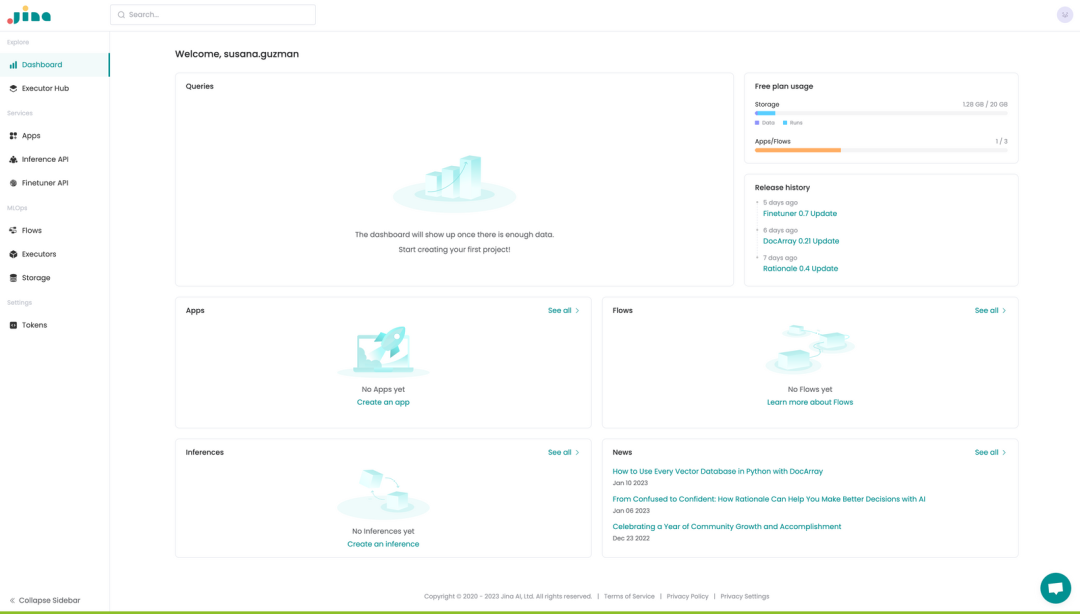Open the user avatar menu
The height and width of the screenshot is (614, 1080).
1065,14
